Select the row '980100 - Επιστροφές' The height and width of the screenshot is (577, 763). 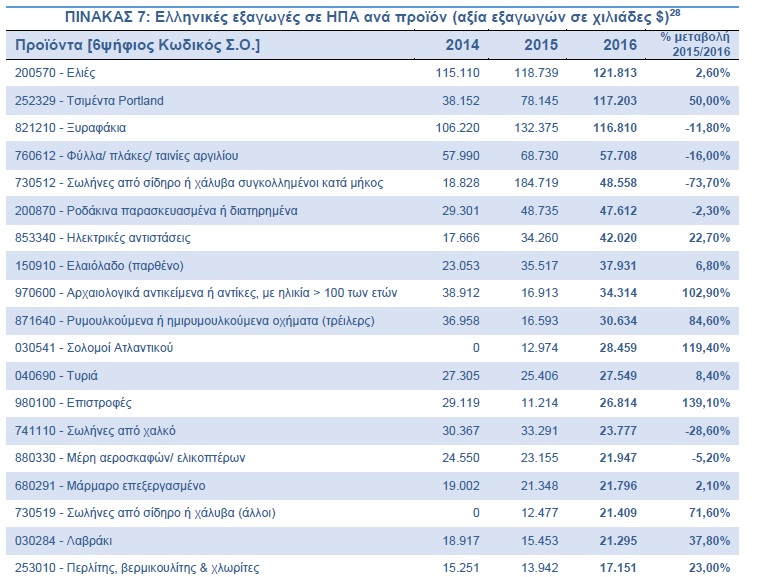point(372,403)
